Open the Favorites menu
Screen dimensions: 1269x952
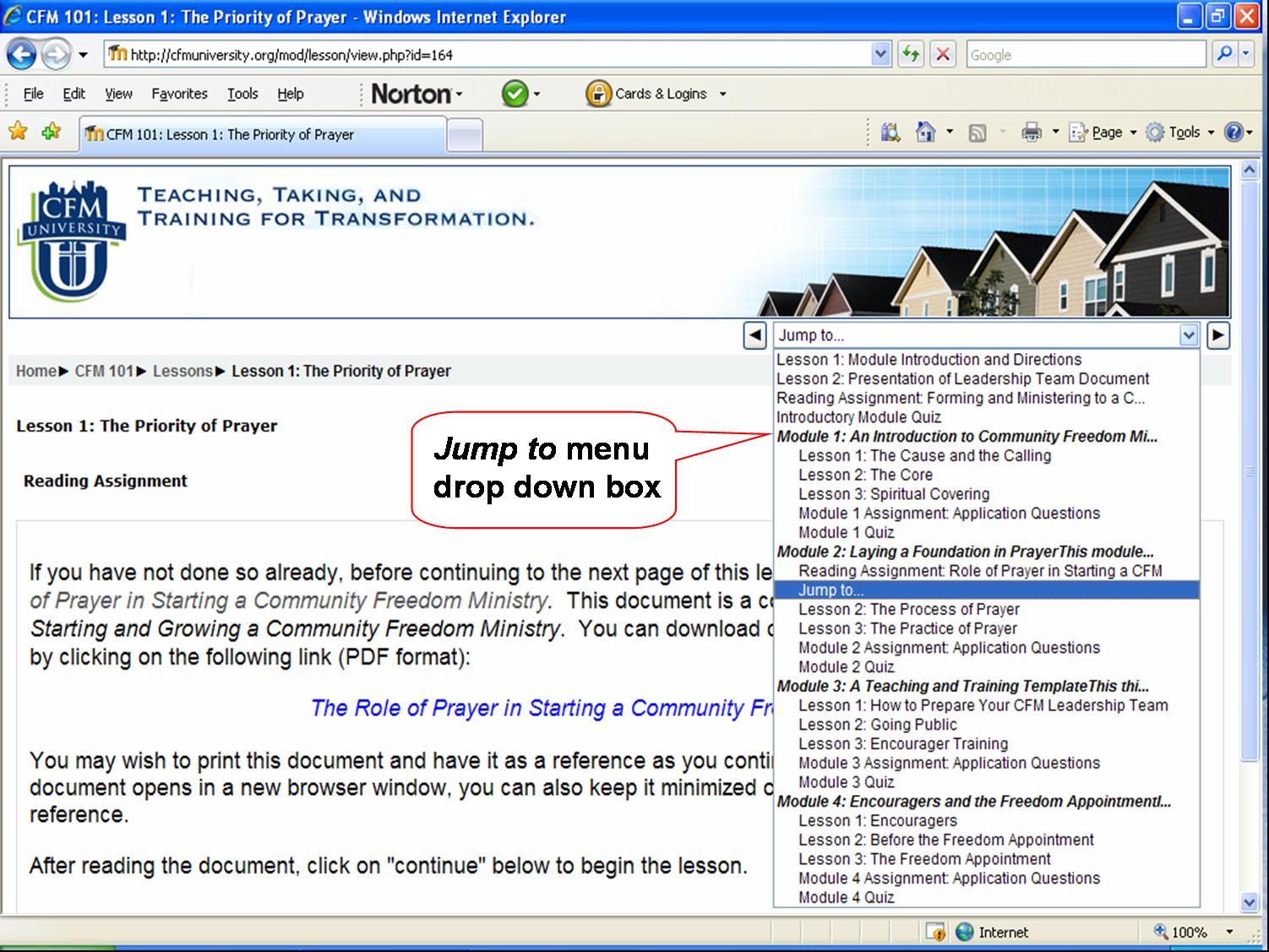pos(179,94)
